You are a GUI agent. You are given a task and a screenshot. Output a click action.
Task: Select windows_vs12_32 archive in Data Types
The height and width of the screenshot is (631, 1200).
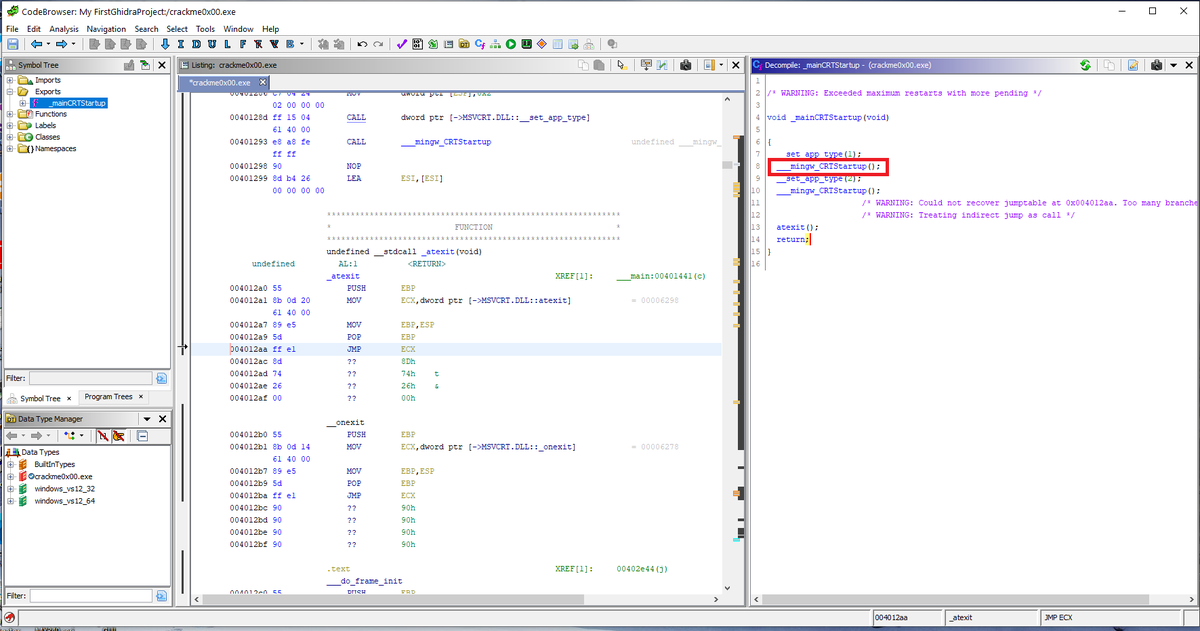[x=65, y=489]
